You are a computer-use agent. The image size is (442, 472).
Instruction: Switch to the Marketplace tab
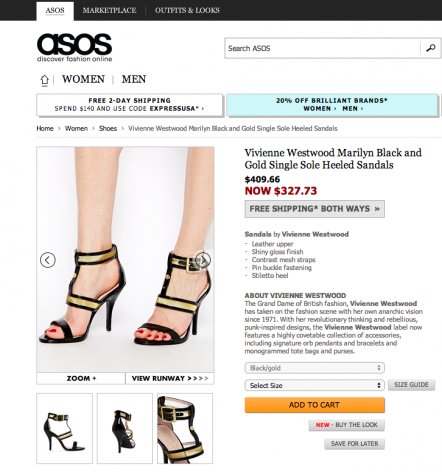109,10
